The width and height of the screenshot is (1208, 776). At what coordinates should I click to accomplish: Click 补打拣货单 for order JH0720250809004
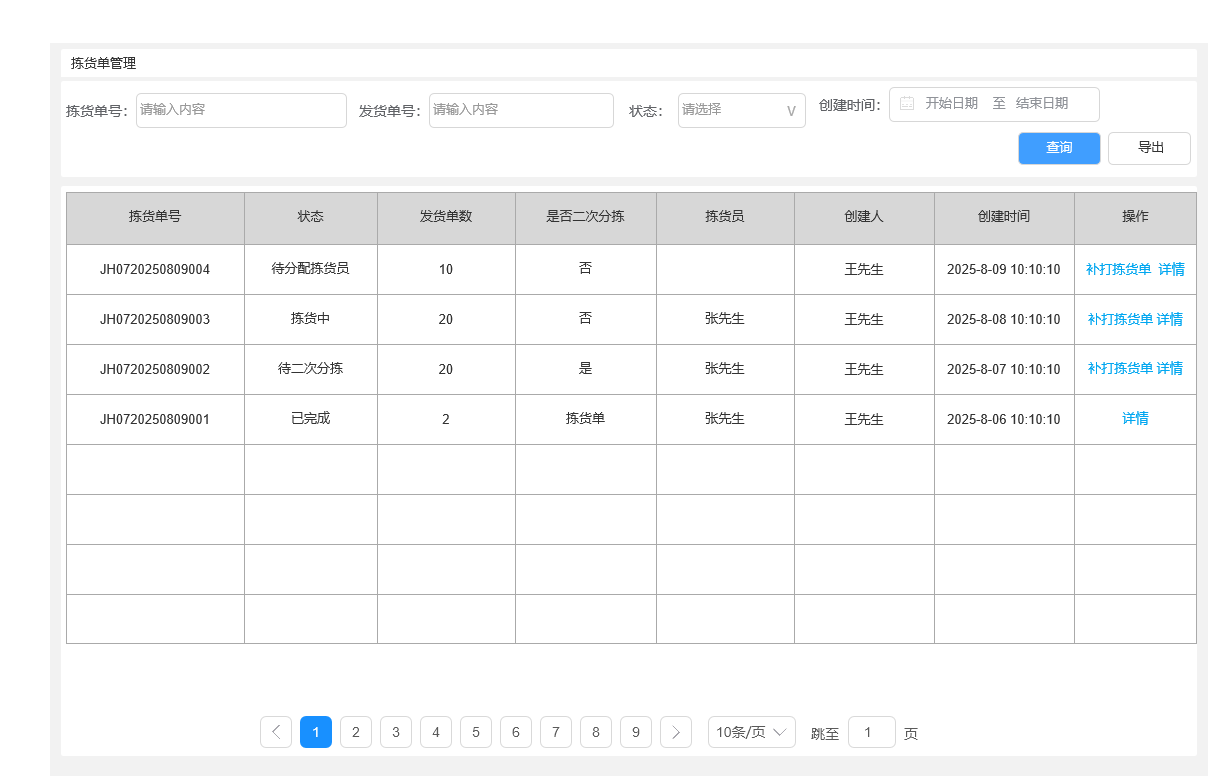[x=1119, y=269]
